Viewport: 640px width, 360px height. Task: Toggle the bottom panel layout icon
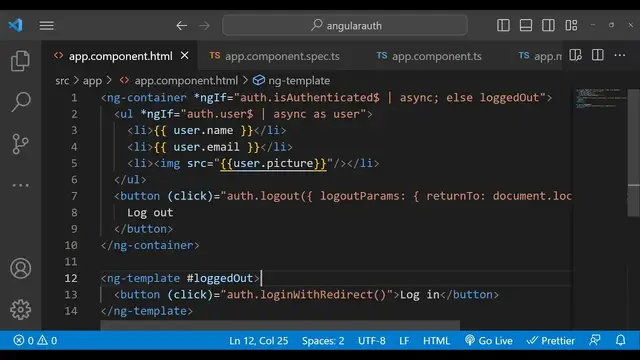coord(526,25)
